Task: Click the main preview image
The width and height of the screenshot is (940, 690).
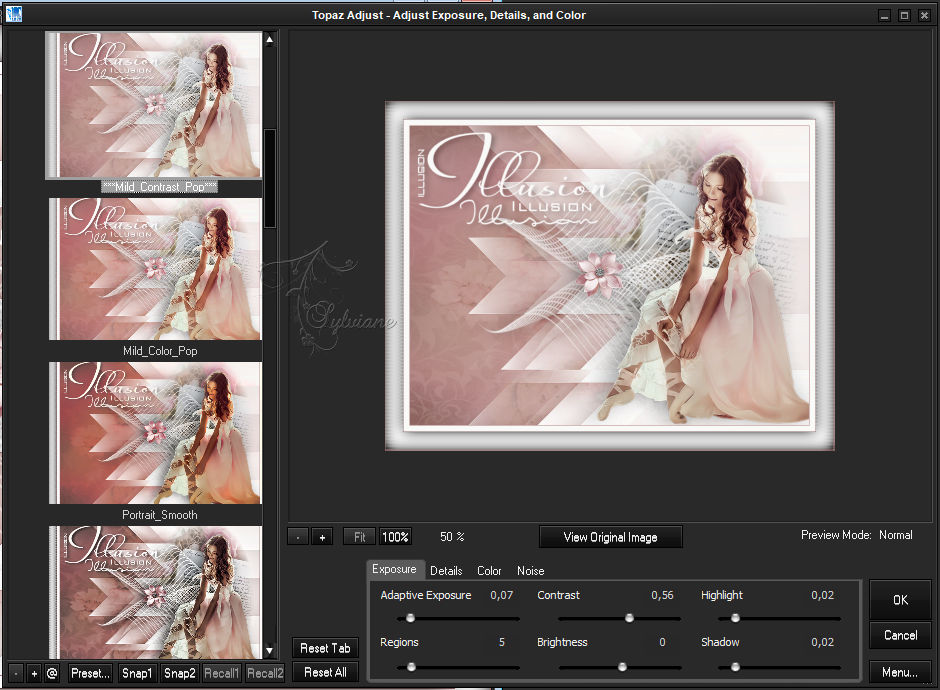Action: [610, 276]
